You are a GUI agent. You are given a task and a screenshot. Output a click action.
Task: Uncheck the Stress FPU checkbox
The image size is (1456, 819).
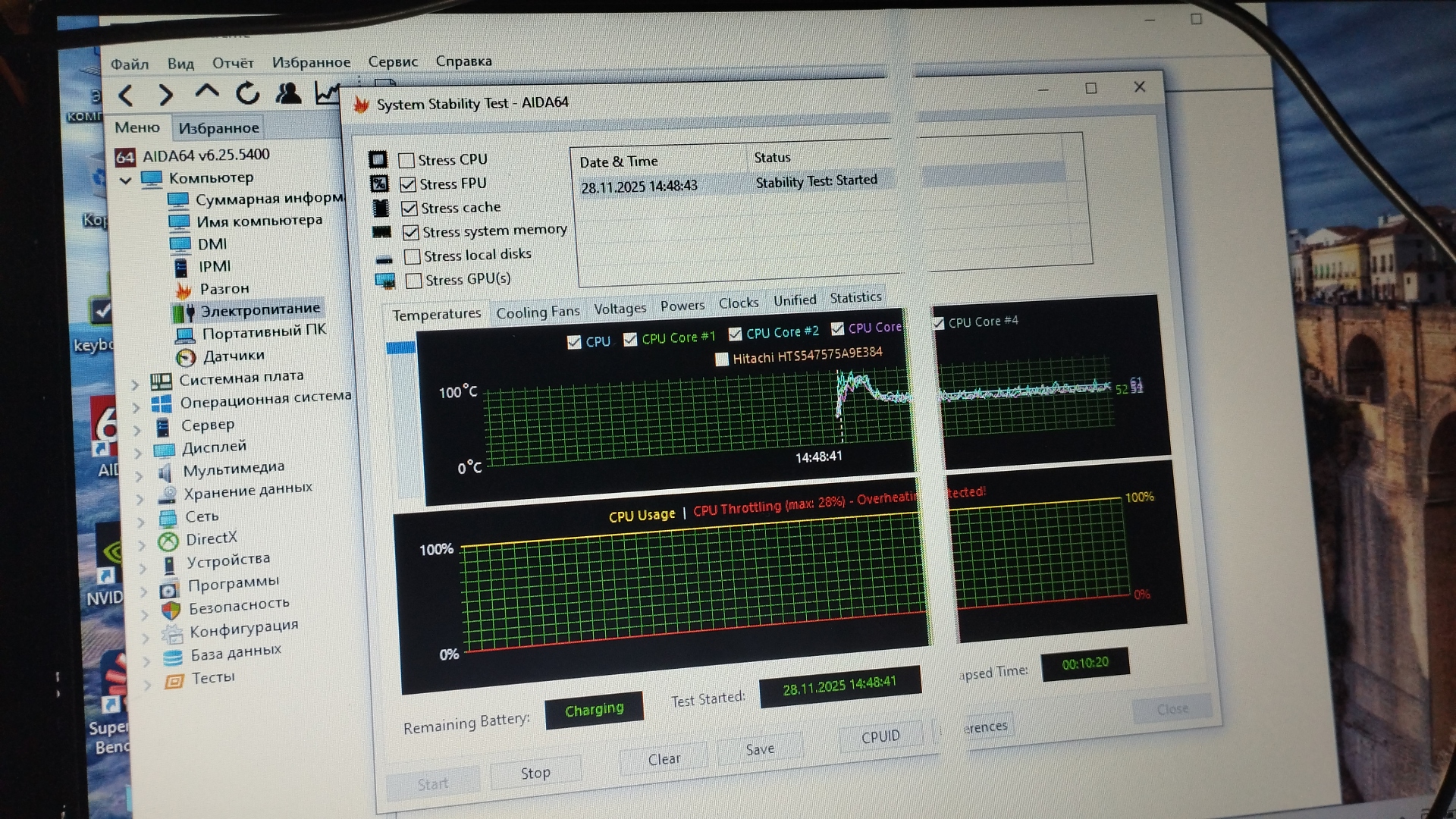click(x=408, y=184)
